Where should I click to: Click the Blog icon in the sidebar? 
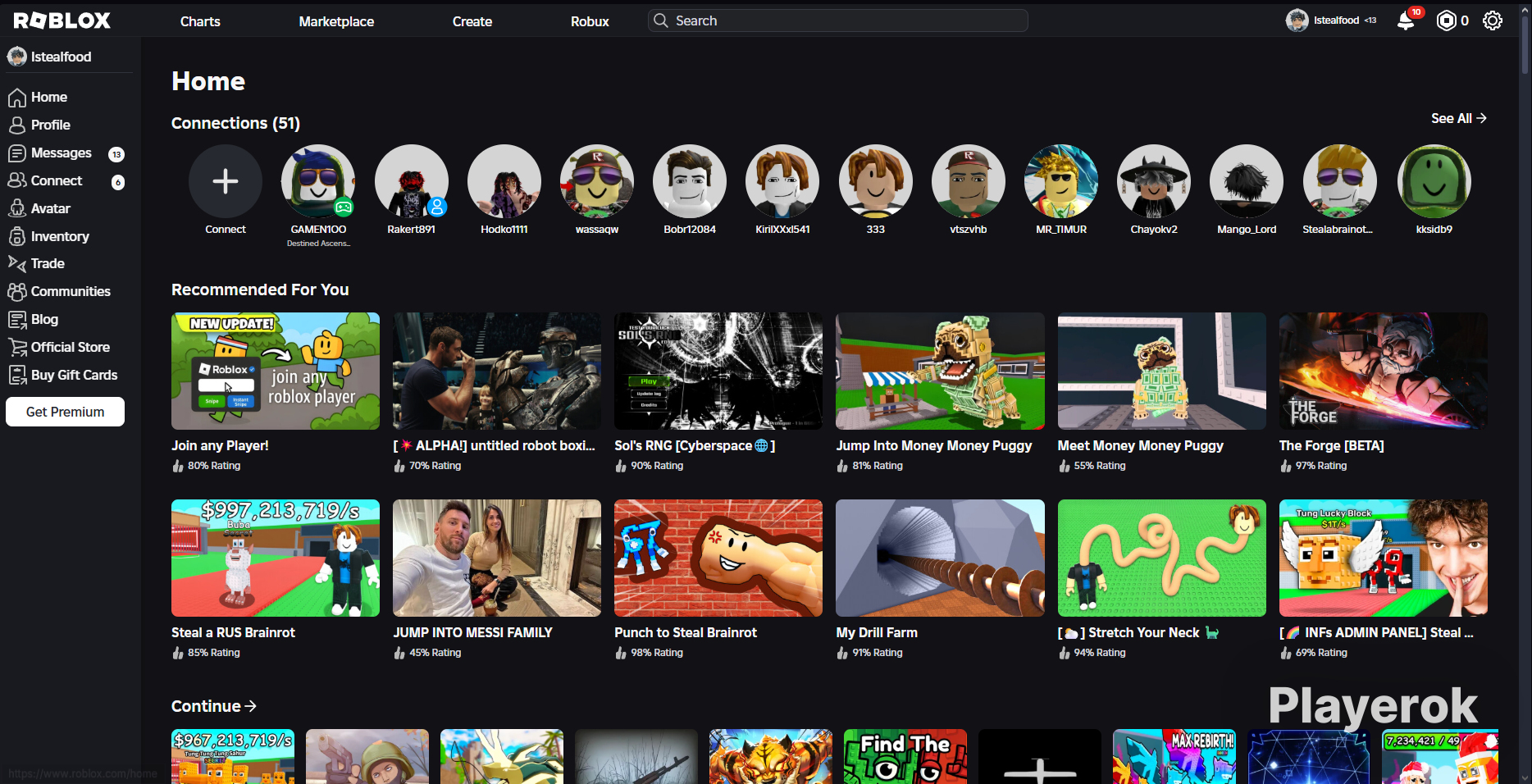(x=17, y=319)
